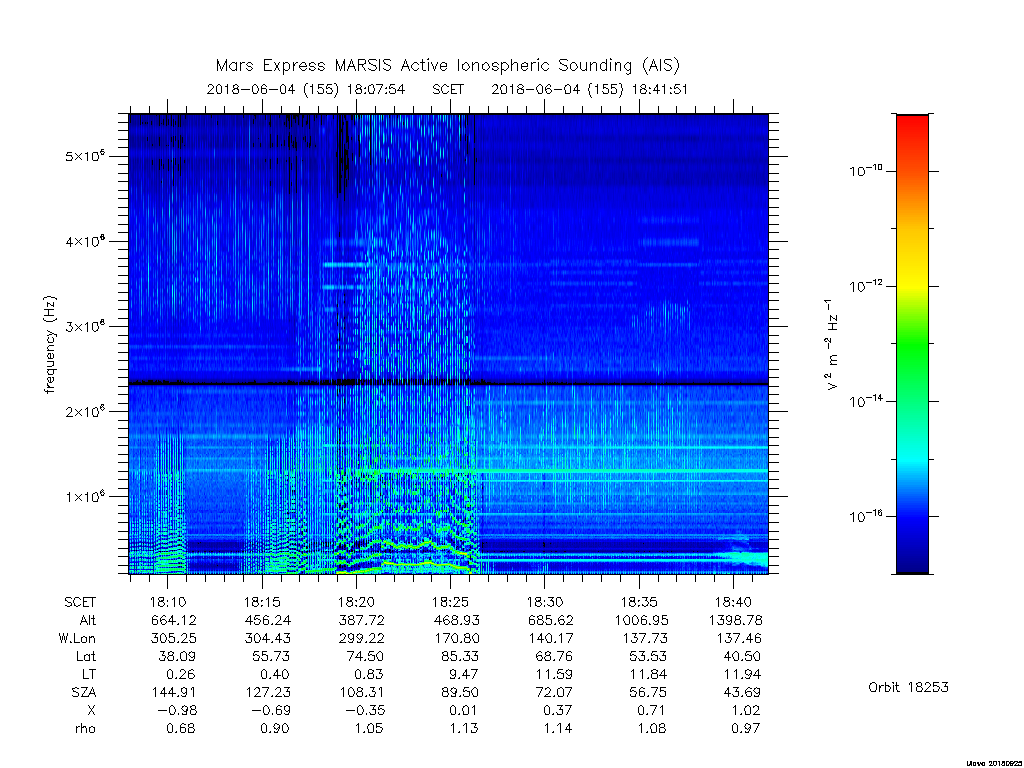This screenshot has width=1024, height=768.
Task: Click the local time value '9.47'
Action: point(464,674)
